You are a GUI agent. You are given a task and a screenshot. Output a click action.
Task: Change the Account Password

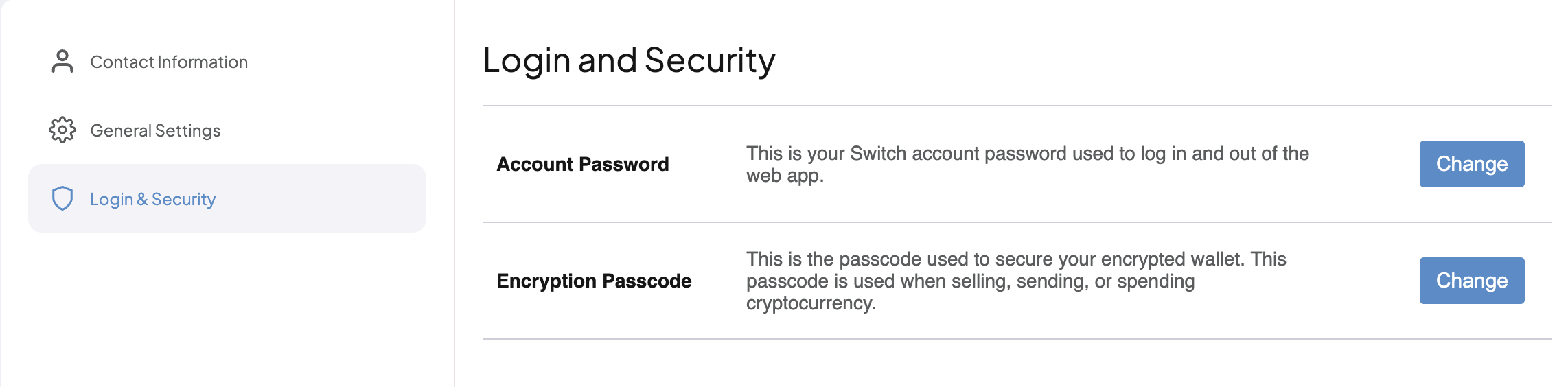pos(1472,164)
